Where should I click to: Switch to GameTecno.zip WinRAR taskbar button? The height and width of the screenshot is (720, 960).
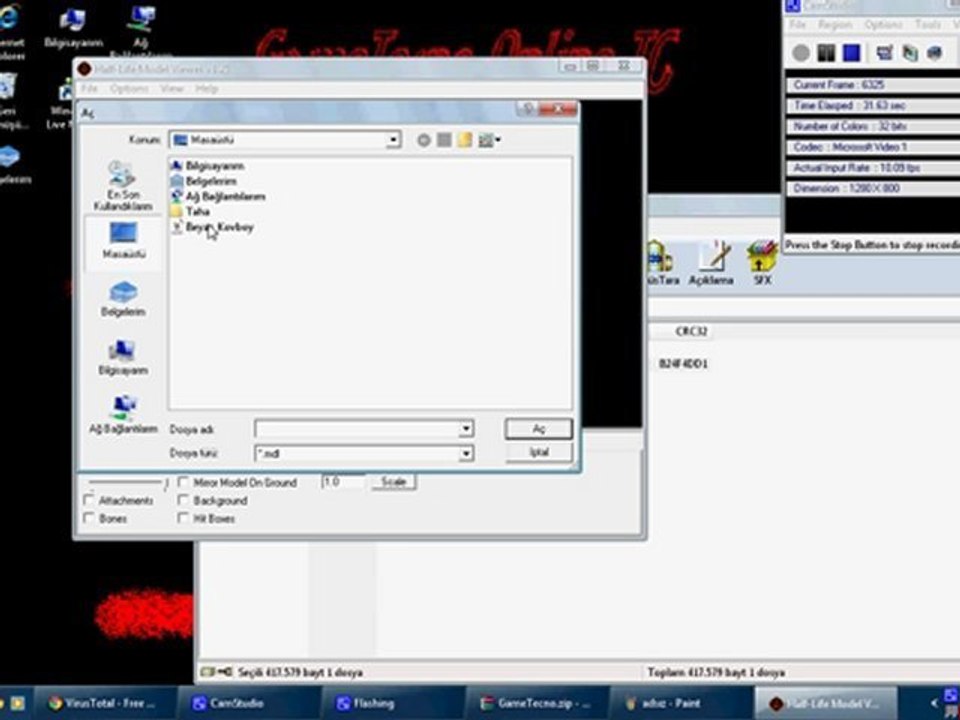pyautogui.click(x=537, y=703)
